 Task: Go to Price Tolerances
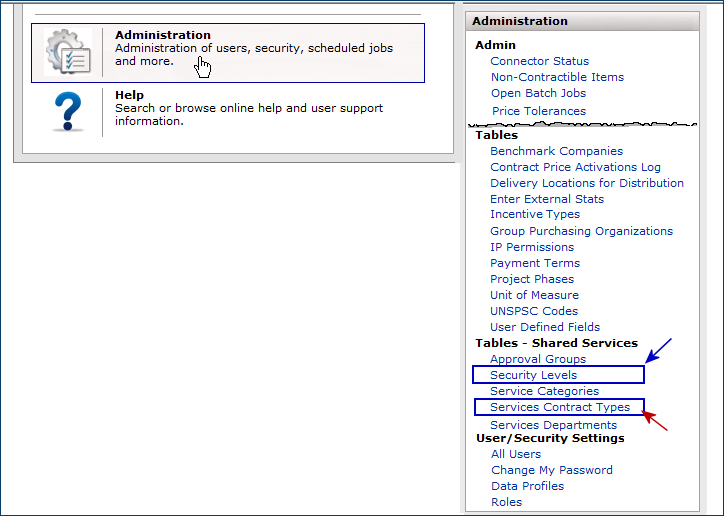coord(539,111)
